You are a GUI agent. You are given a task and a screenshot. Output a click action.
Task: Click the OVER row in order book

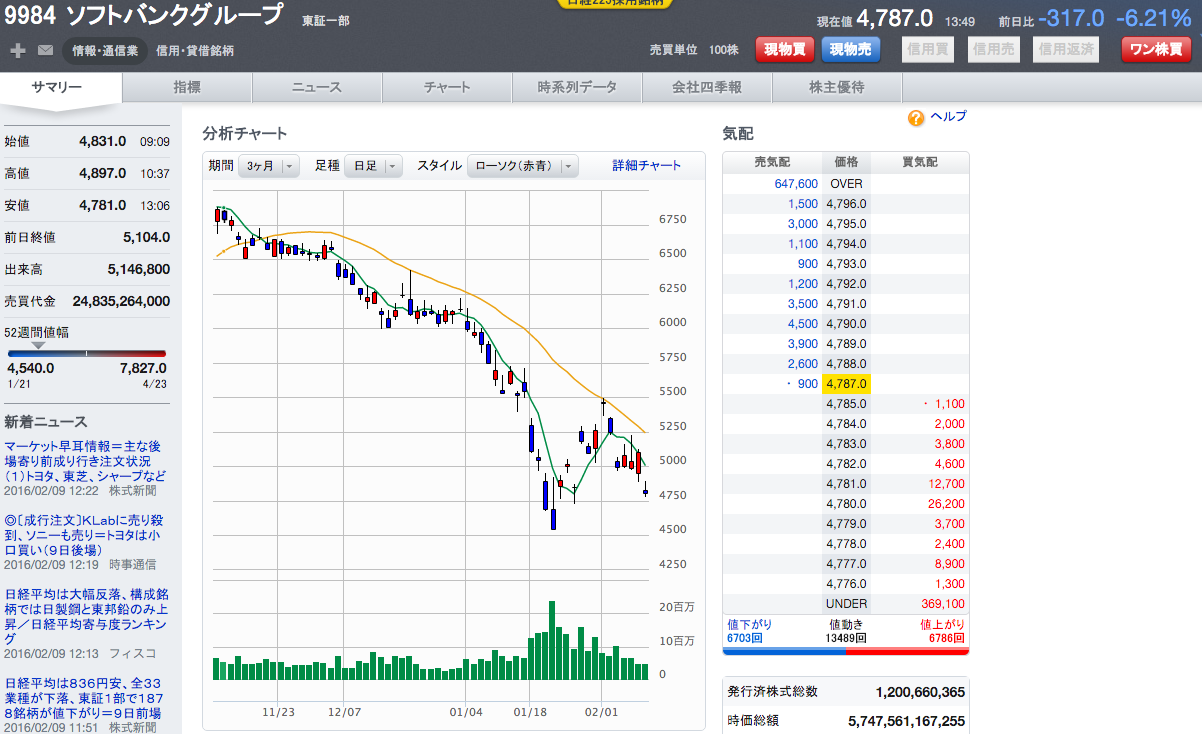pyautogui.click(x=845, y=183)
